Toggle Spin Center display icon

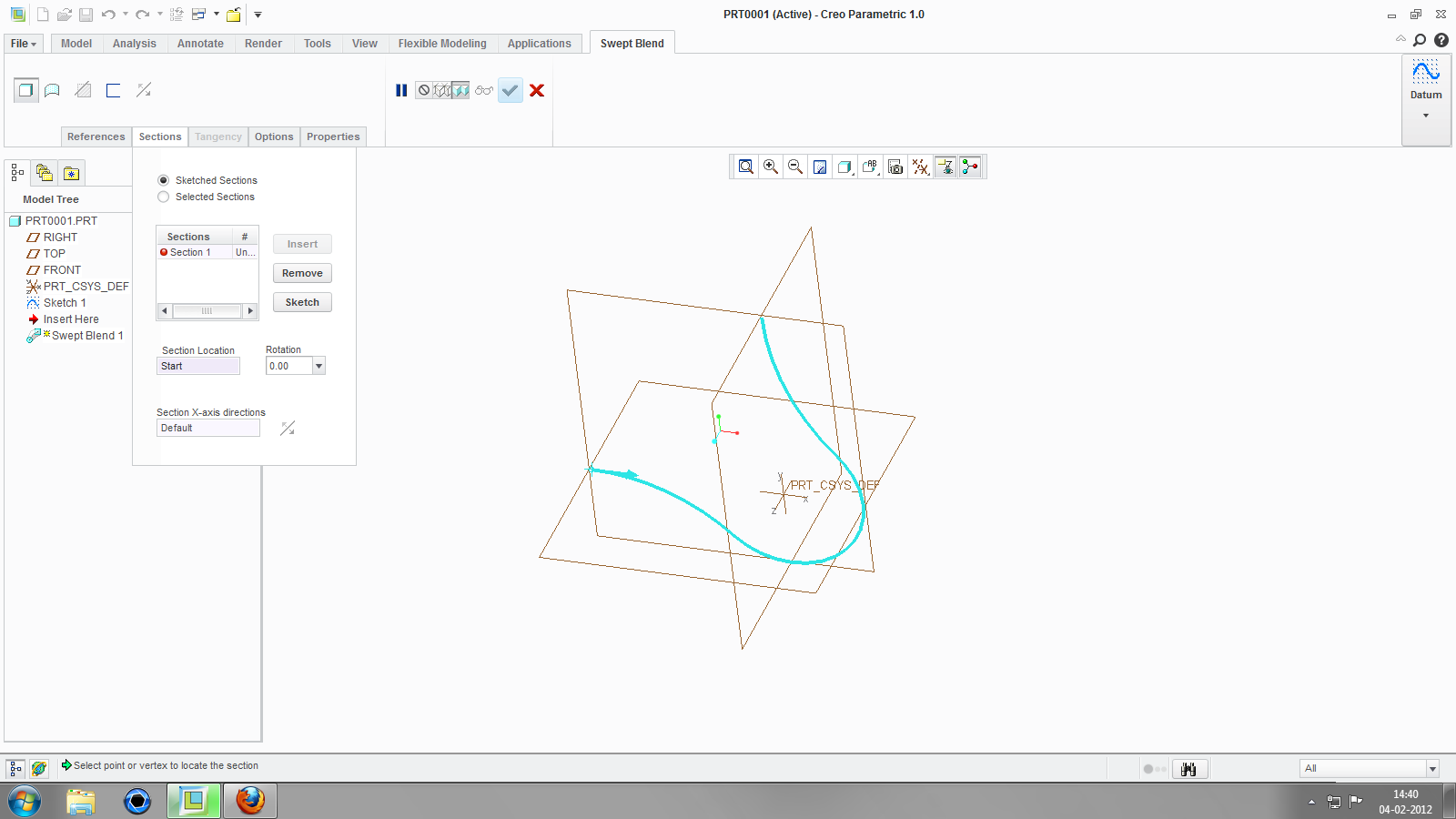click(x=970, y=167)
